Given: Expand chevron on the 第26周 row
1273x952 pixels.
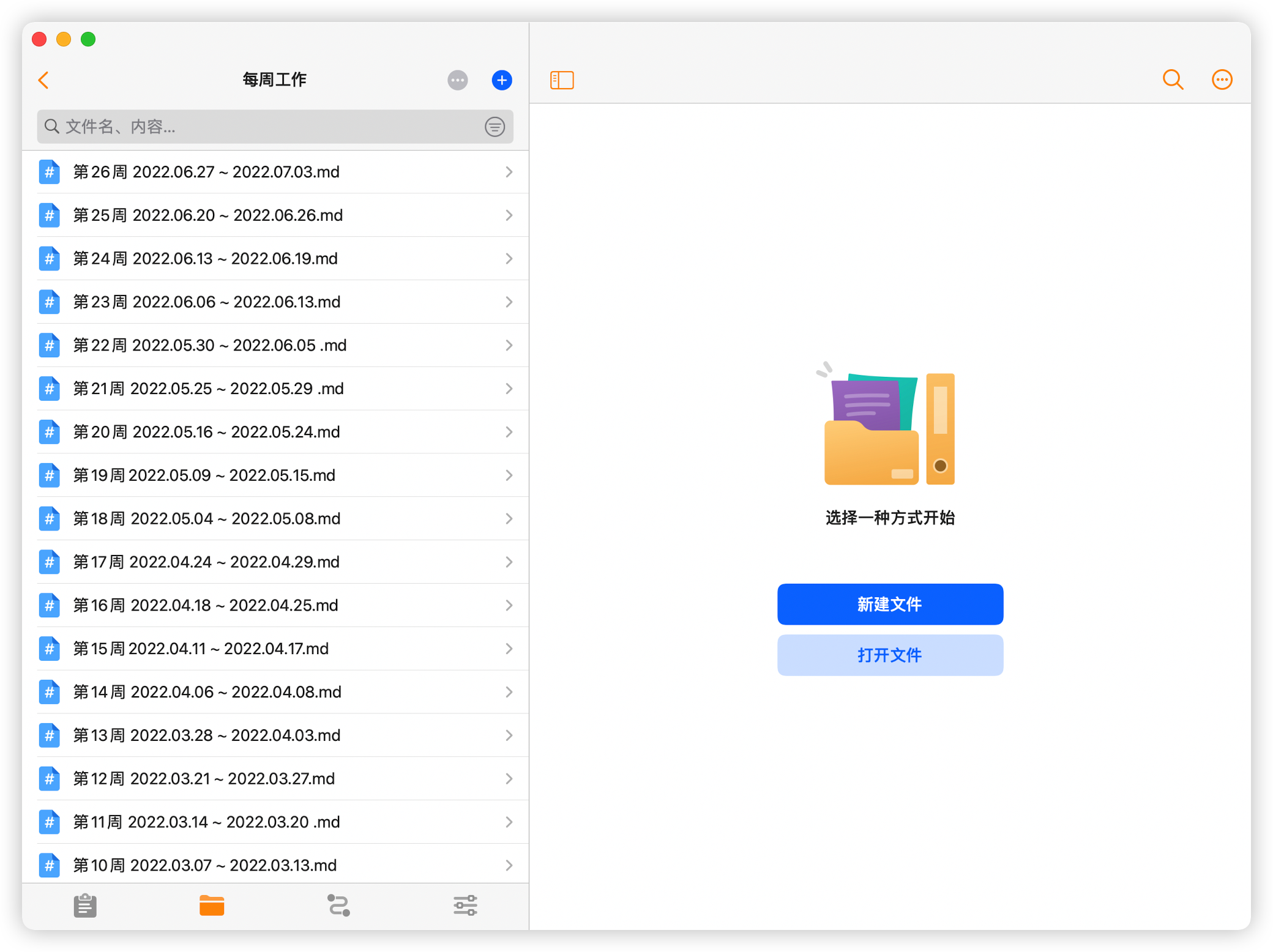Looking at the screenshot, I should click(x=509, y=172).
